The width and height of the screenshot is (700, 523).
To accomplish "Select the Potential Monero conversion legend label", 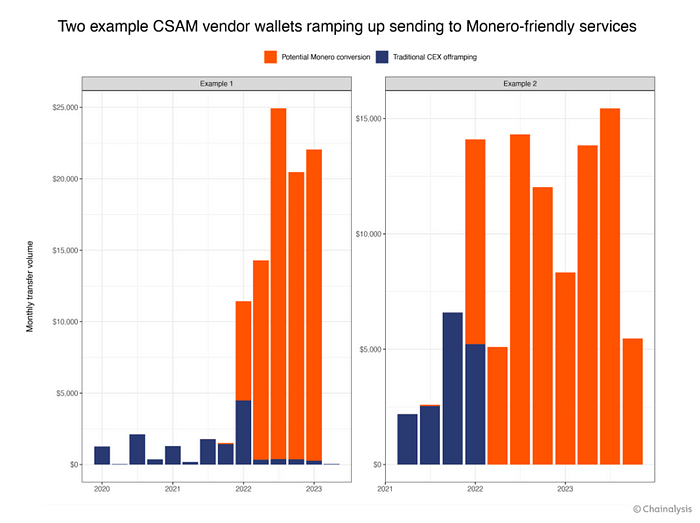I will 325,57.
